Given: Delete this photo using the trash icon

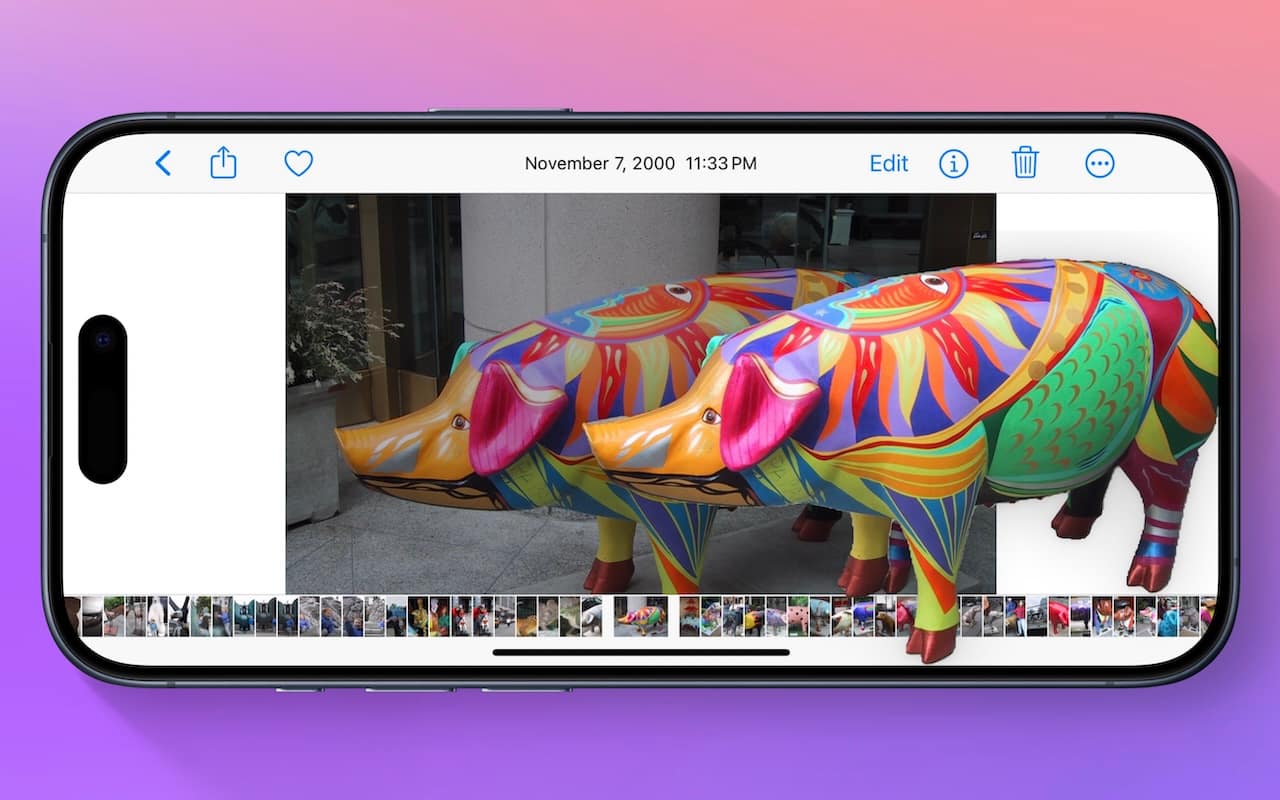Looking at the screenshot, I should (x=1024, y=163).
